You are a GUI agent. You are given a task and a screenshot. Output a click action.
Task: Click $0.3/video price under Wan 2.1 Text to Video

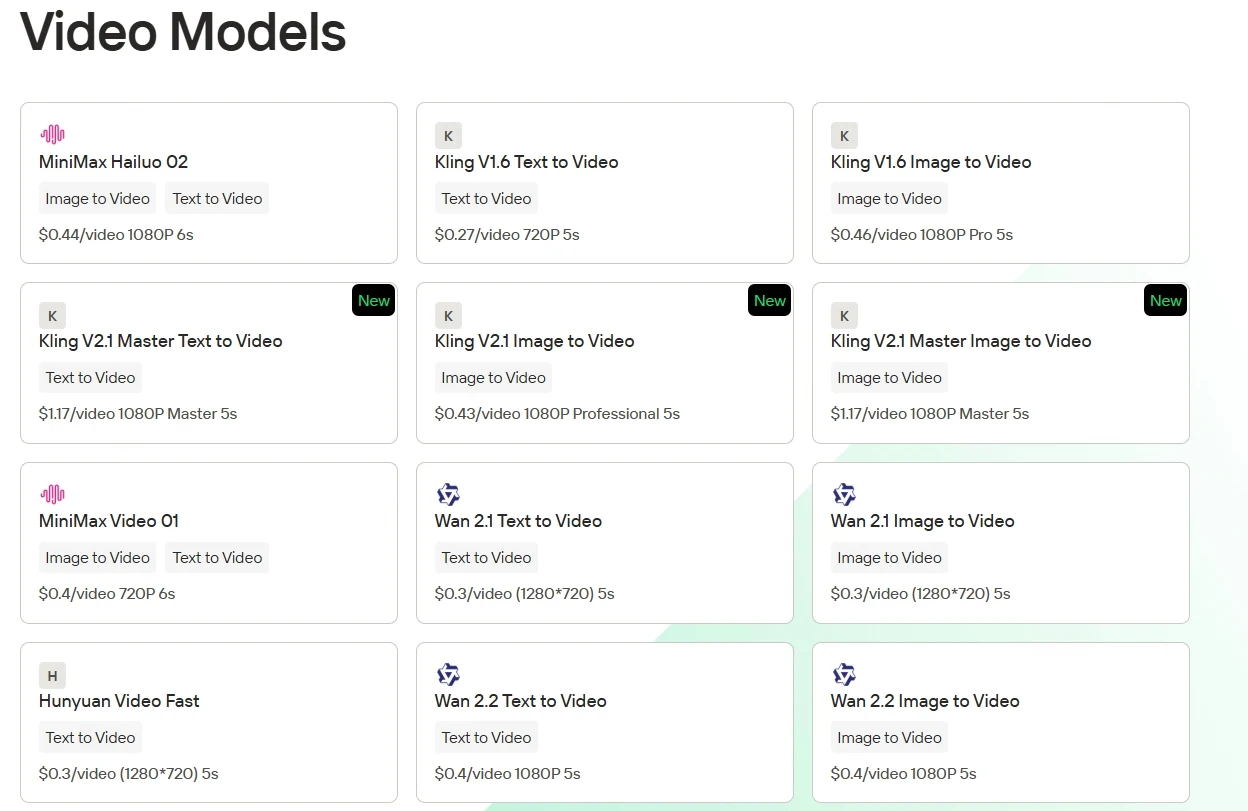pyautogui.click(x=524, y=593)
